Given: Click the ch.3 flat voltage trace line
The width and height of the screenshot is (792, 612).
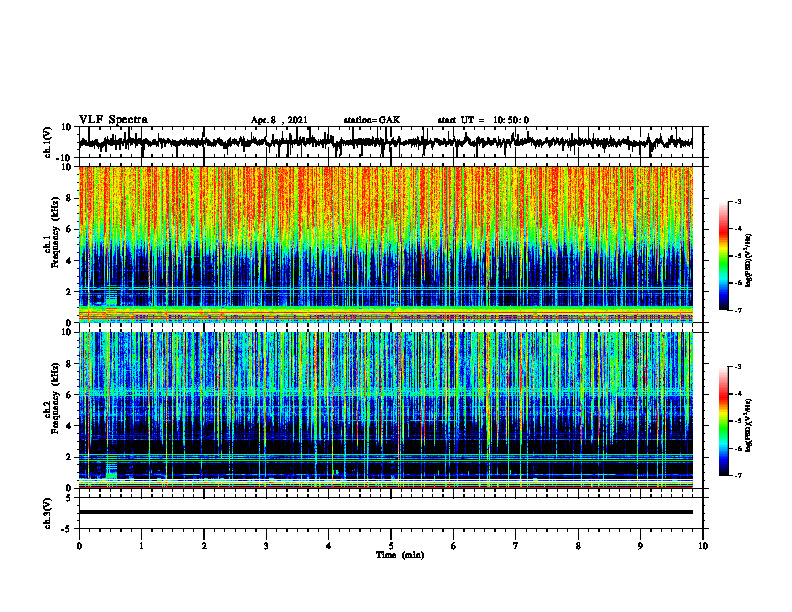Looking at the screenshot, I should 386,512.
